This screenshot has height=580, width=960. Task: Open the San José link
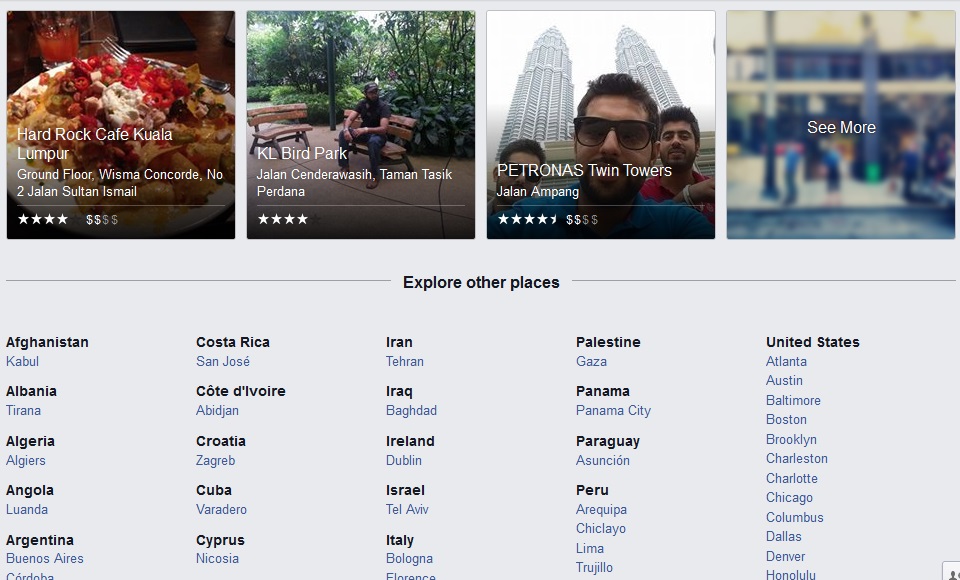(223, 361)
